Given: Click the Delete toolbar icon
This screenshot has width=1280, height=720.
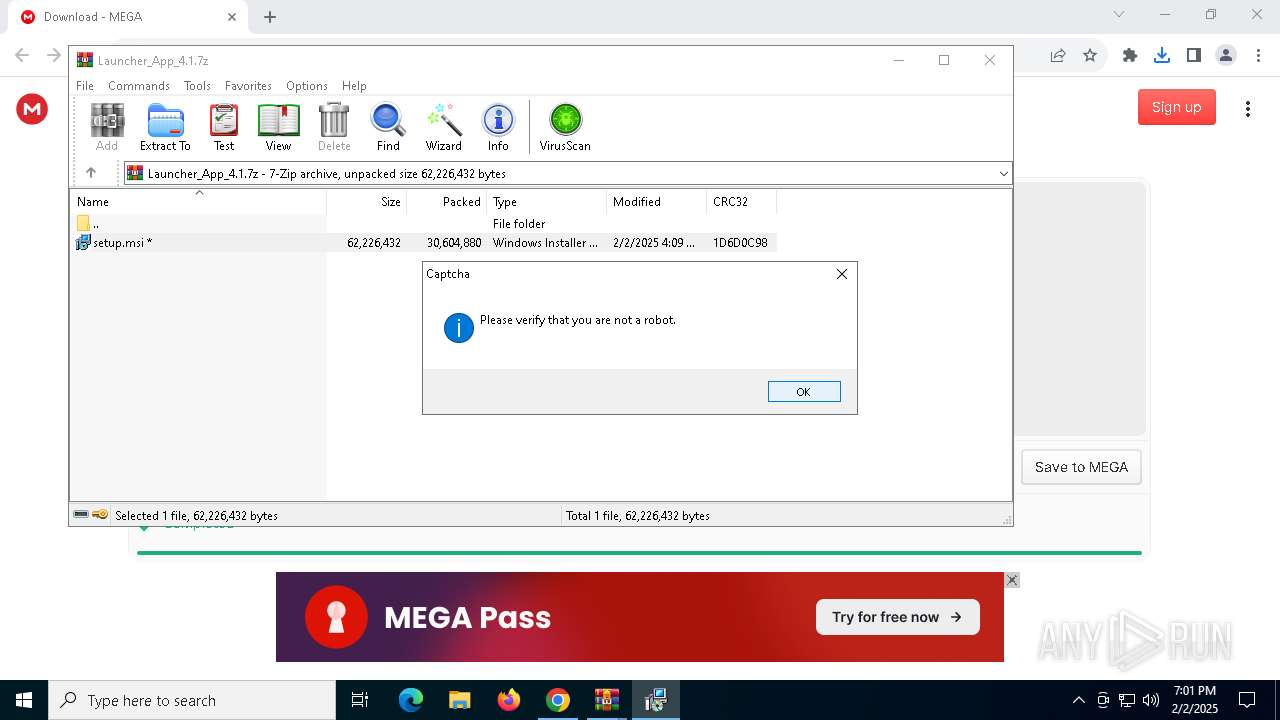Looking at the screenshot, I should pyautogui.click(x=334, y=127).
